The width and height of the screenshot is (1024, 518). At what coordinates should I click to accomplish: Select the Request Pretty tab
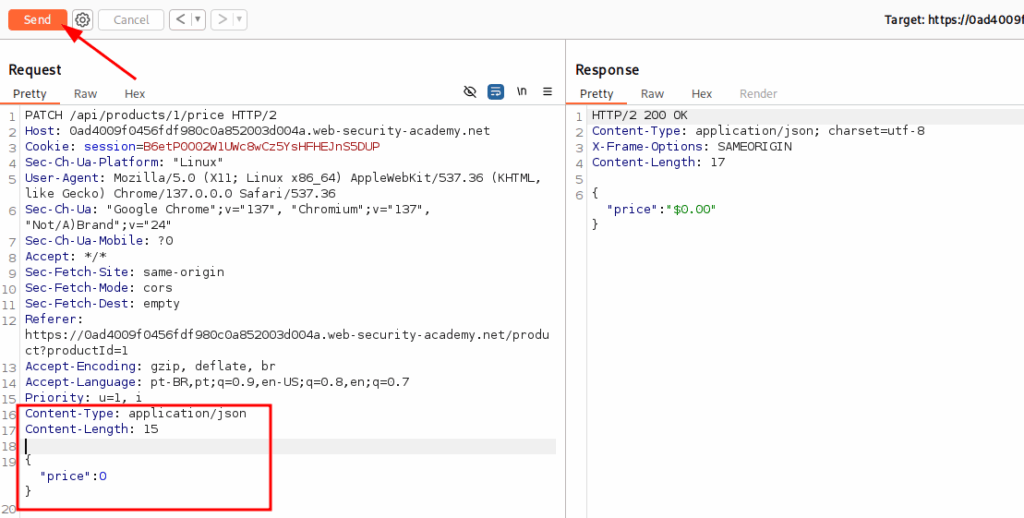pyautogui.click(x=30, y=94)
